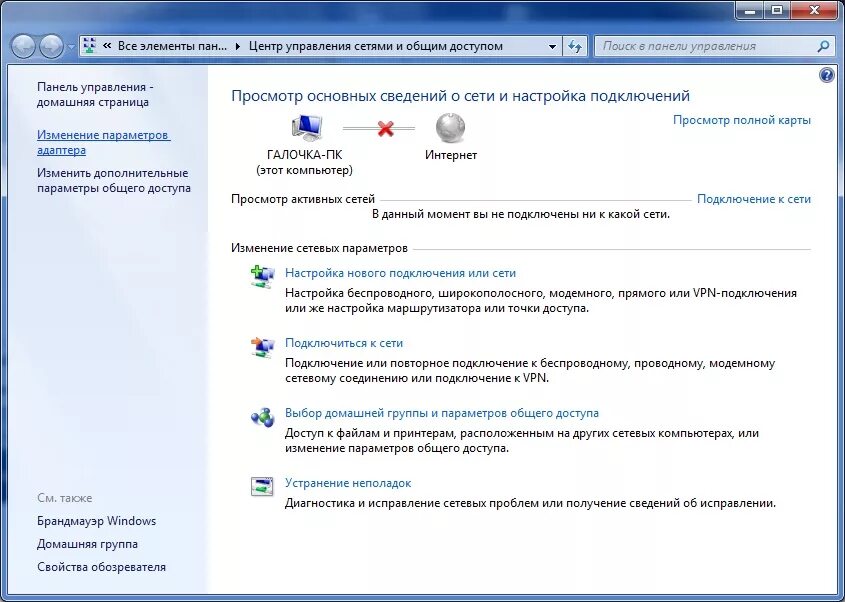Viewport: 845px width, 602px height.
Task: Open 'Свойства обозревателя' in See also
Action: coord(101,567)
